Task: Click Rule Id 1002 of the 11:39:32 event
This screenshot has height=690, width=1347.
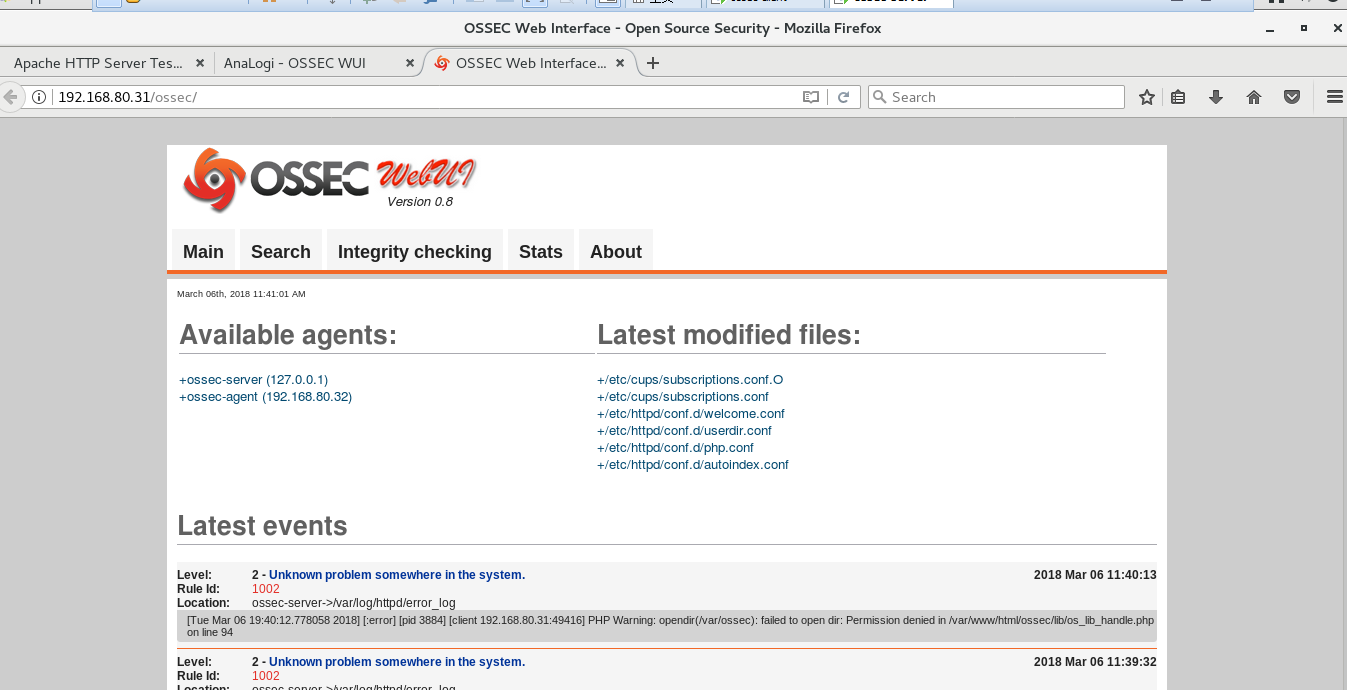Action: (266, 676)
